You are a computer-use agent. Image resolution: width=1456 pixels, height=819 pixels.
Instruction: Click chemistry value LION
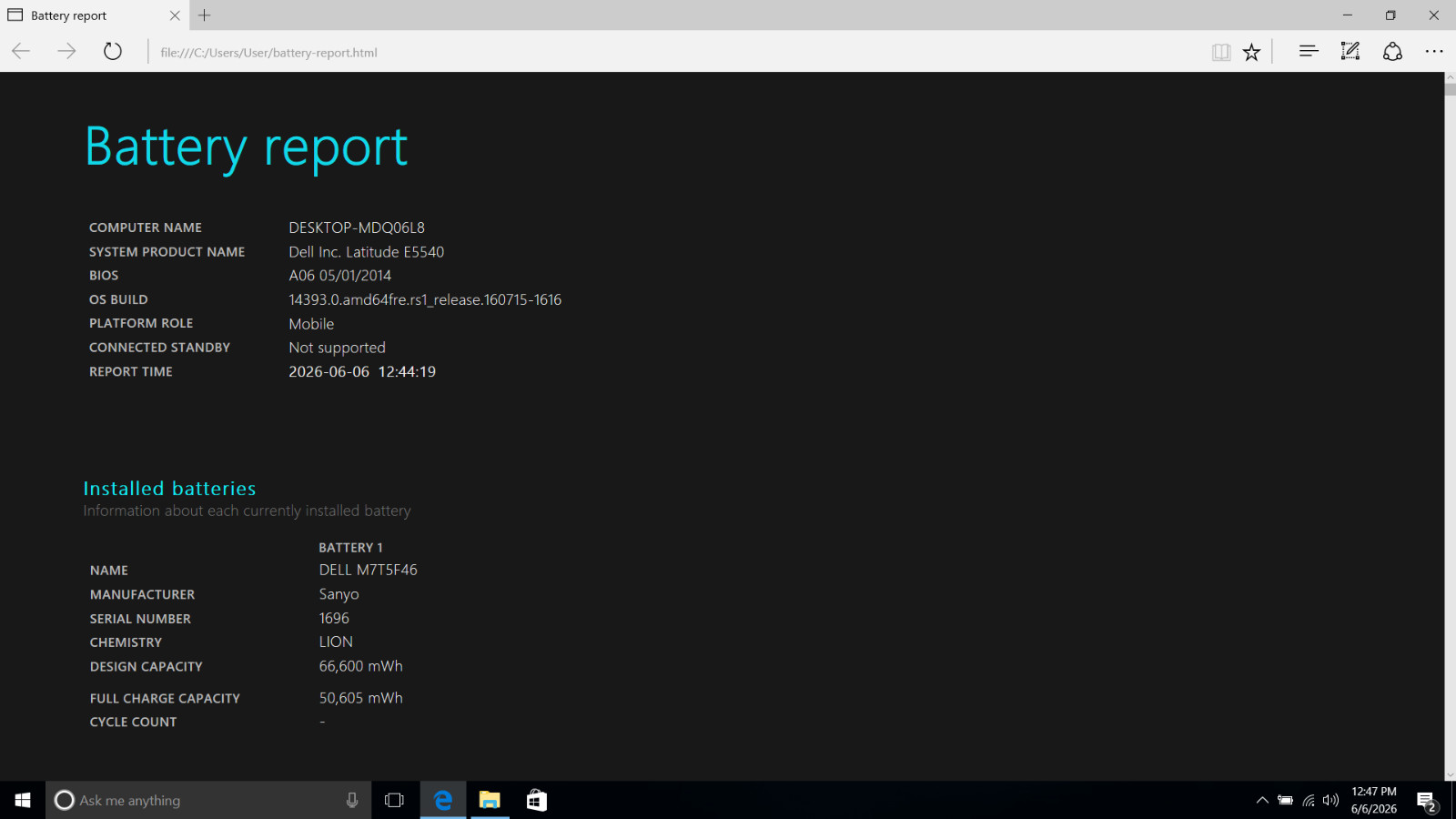[x=336, y=642]
